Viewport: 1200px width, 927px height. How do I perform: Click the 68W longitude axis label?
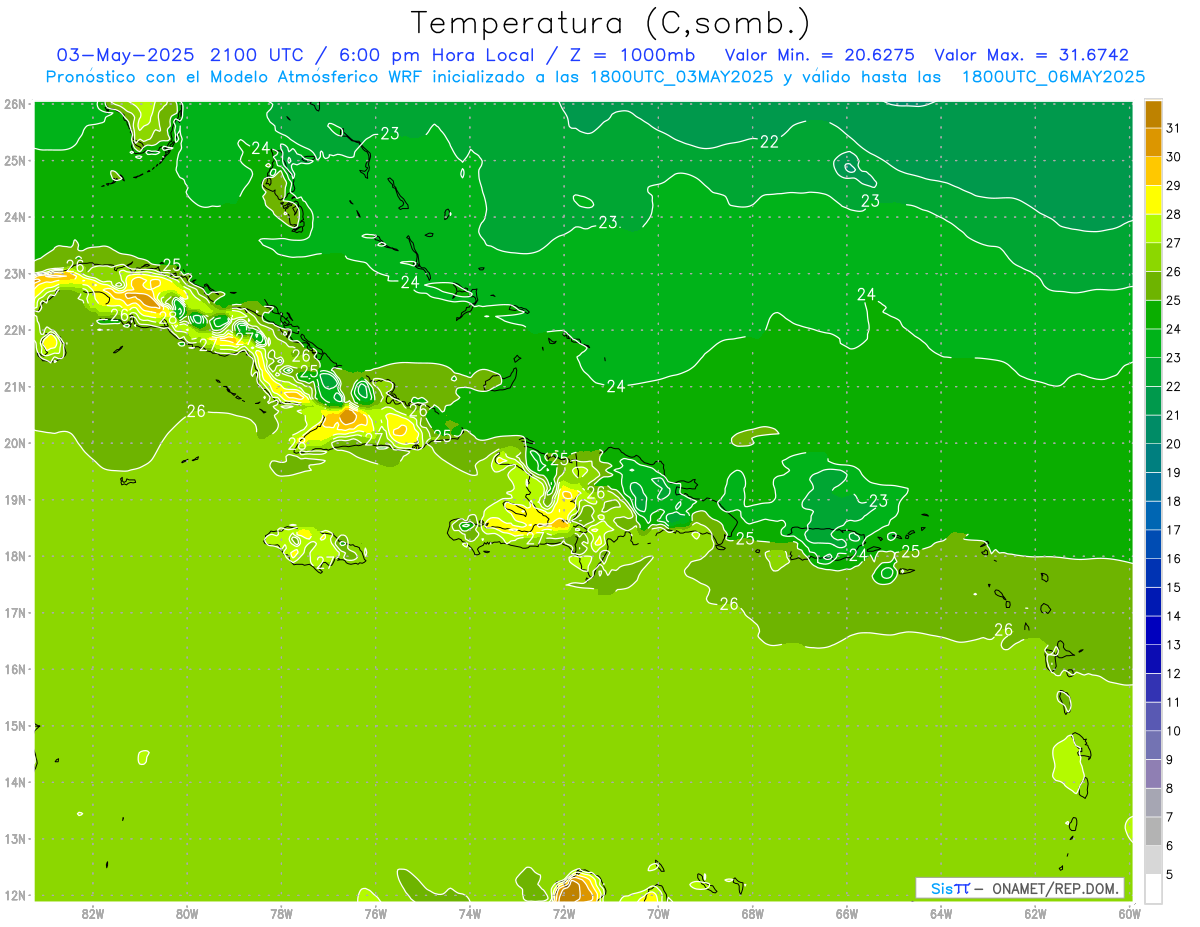pos(752,913)
